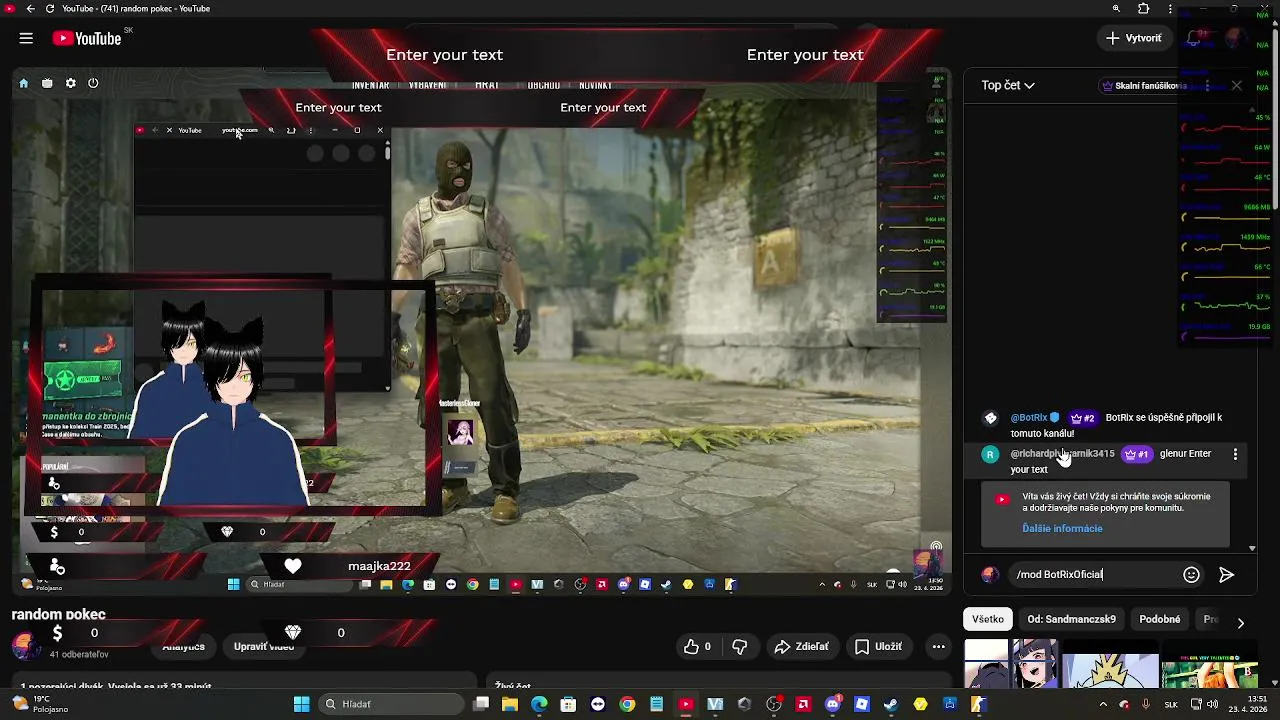The height and width of the screenshot is (720, 1280).
Task: Like the video with thumbs up
Action: click(697, 647)
